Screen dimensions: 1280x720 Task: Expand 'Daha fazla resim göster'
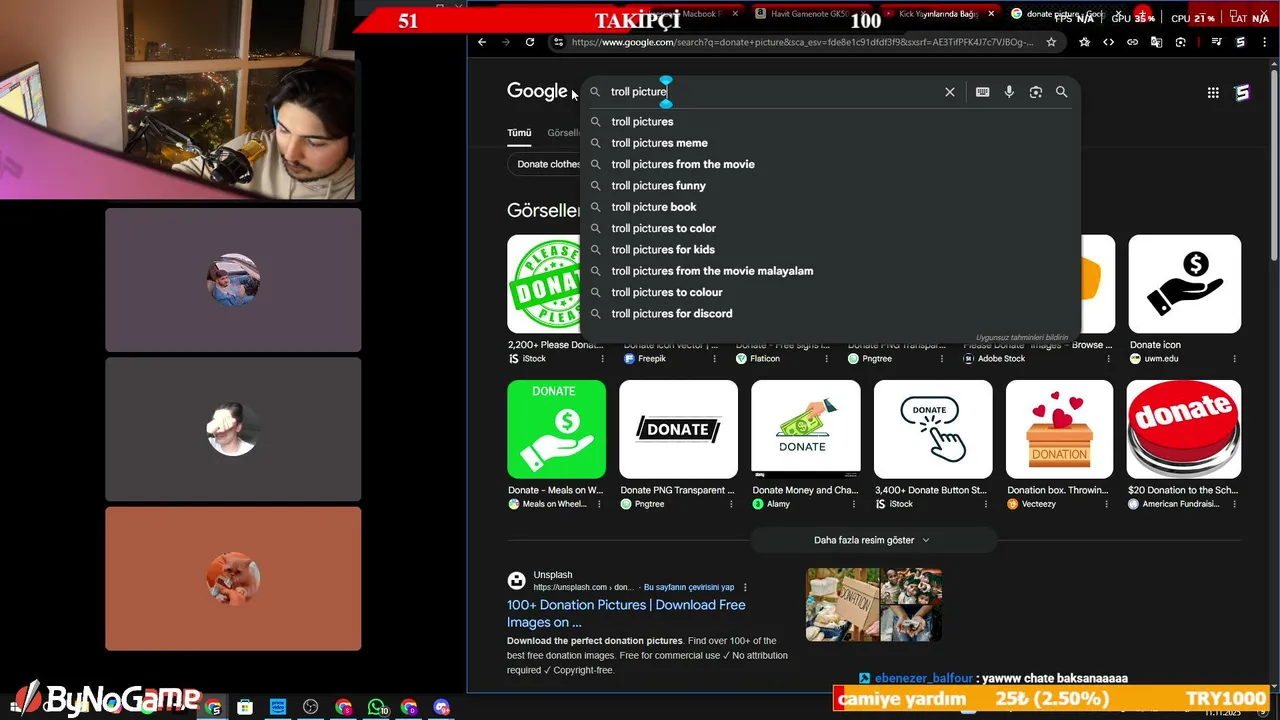point(873,540)
